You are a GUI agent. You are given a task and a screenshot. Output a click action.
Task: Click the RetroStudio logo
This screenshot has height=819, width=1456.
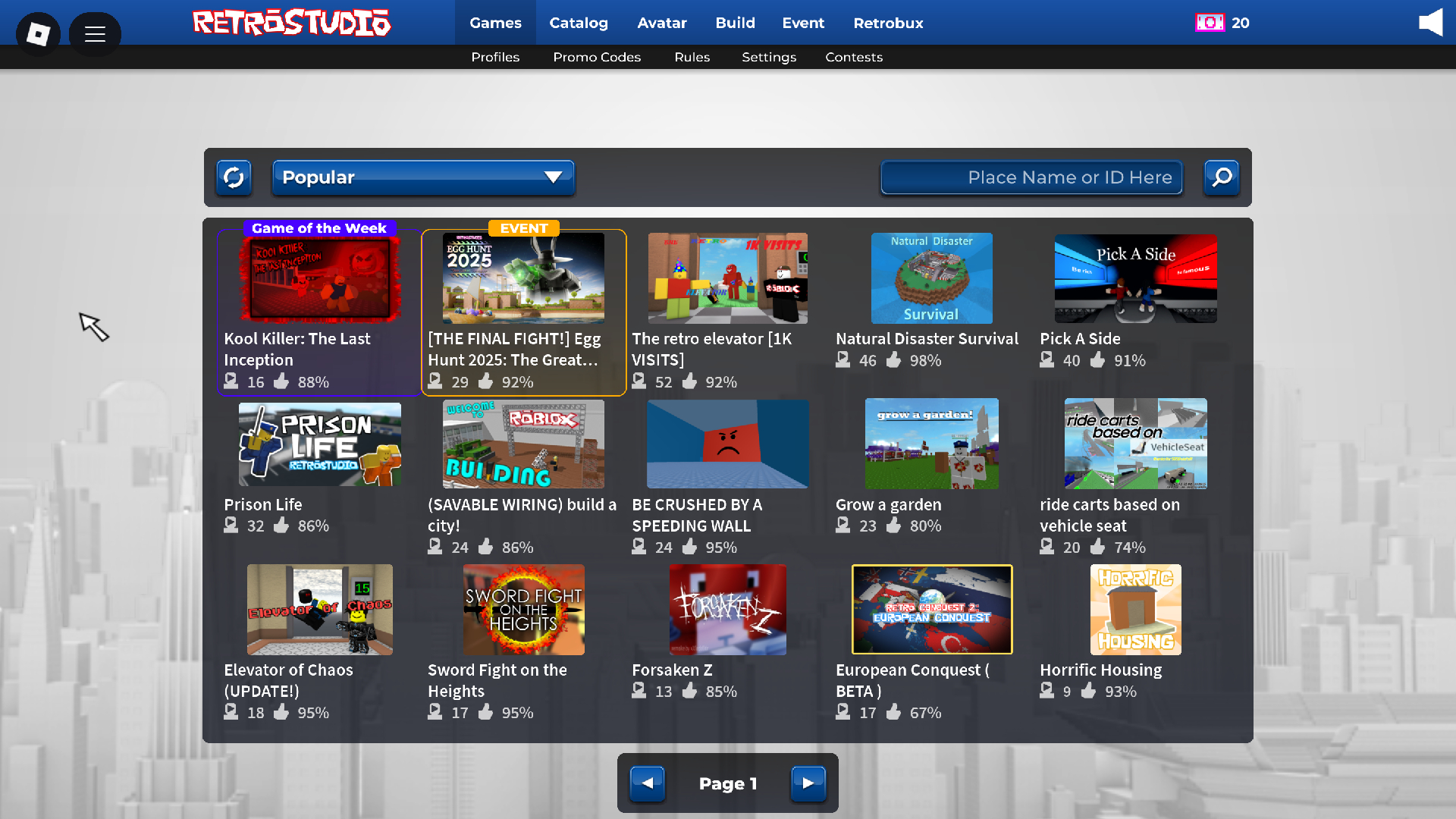[292, 23]
